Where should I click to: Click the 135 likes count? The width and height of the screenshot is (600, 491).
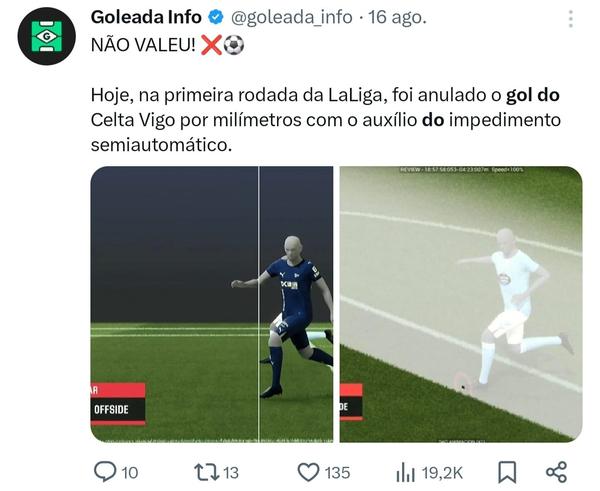click(x=338, y=473)
